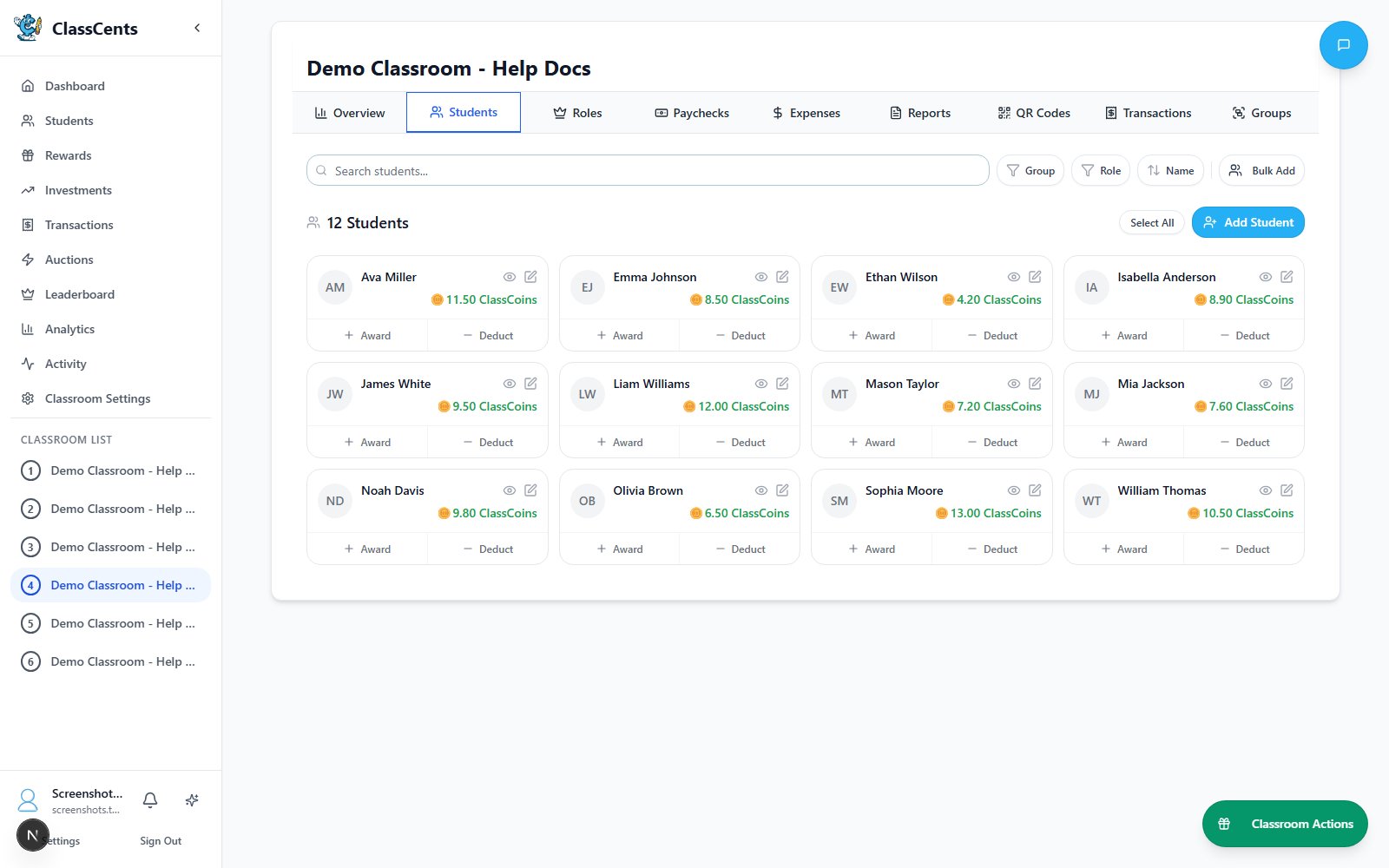1389x868 pixels.
Task: Click the AM avatar on Ava Miller's card
Action: coord(335,287)
